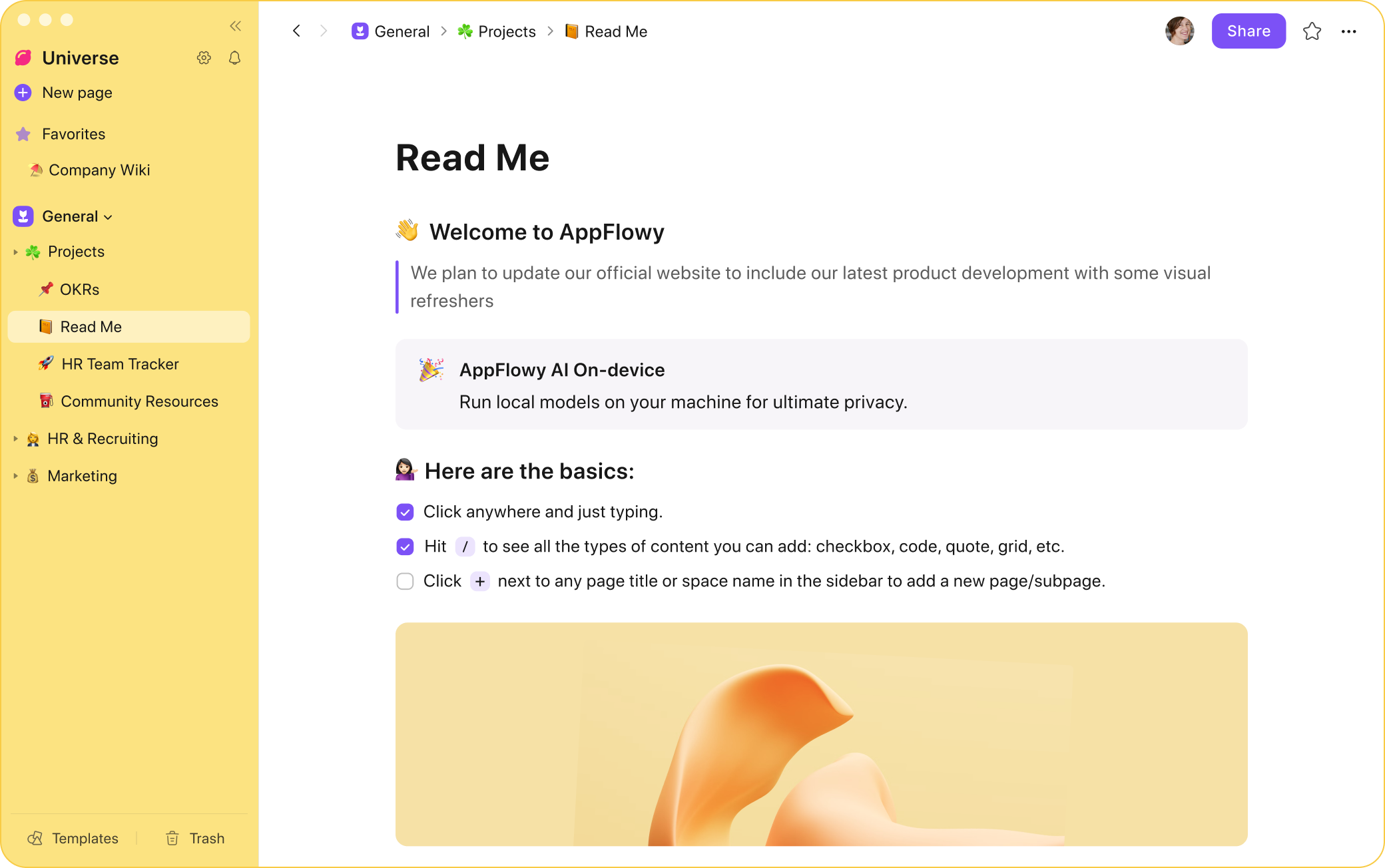Viewport: 1385px width, 868px height.
Task: Select the Projects item in sidebar
Action: tap(76, 252)
